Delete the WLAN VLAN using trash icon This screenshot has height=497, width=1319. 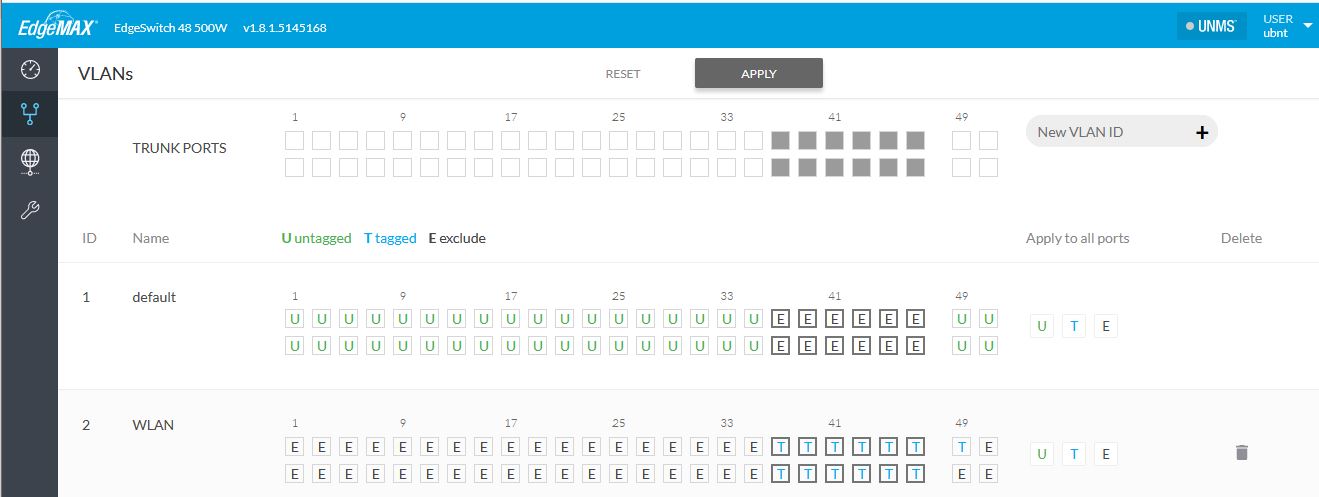click(x=1242, y=453)
